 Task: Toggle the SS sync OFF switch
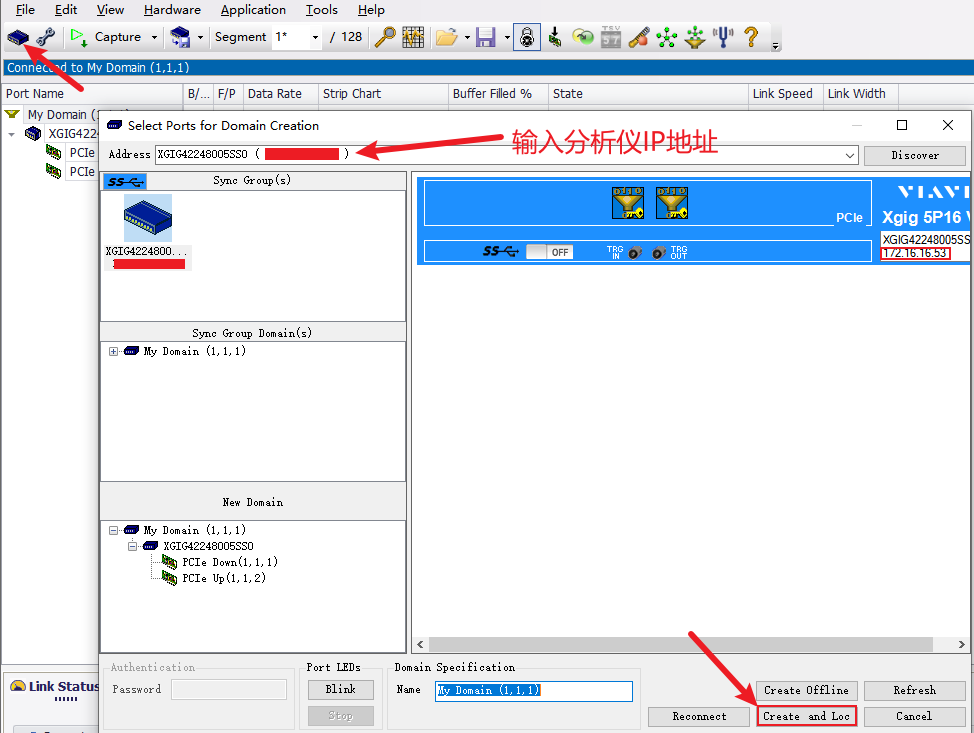click(x=549, y=252)
